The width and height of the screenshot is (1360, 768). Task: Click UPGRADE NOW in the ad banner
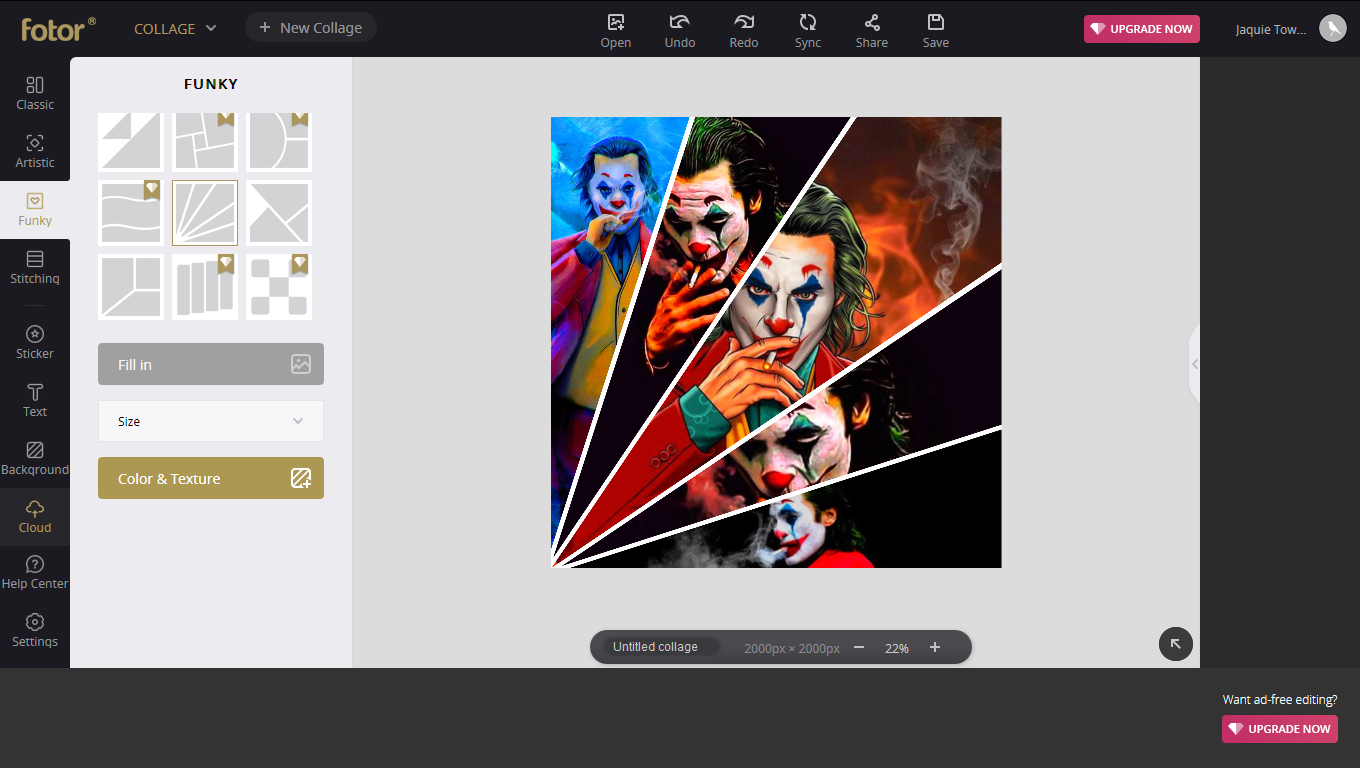click(x=1280, y=729)
